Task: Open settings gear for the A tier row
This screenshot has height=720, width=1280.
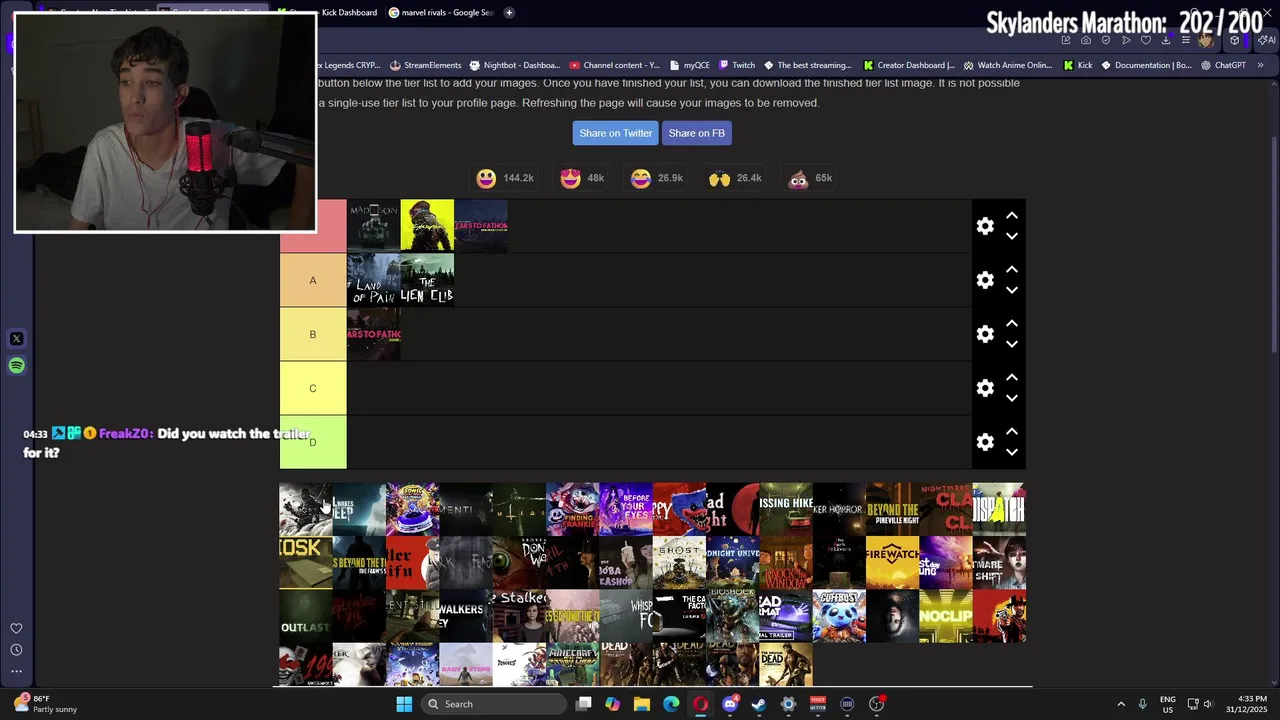Action: coord(985,280)
